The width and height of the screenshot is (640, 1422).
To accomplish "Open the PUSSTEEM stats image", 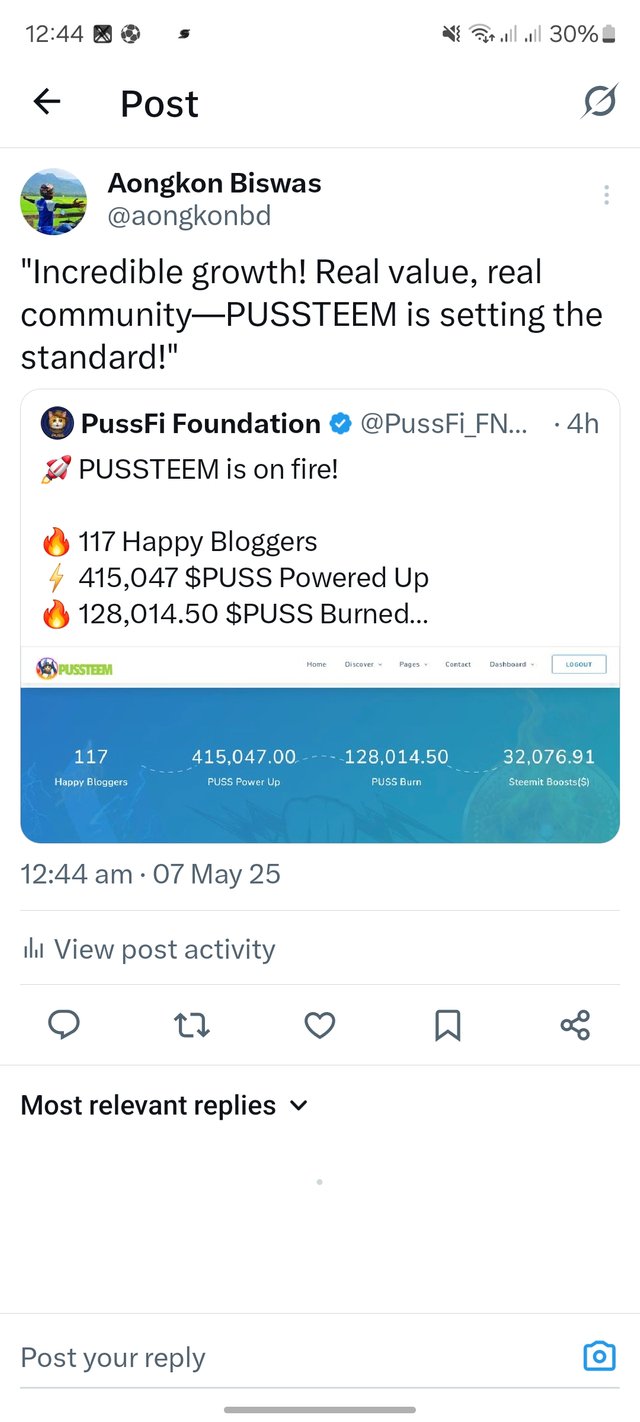I will click(320, 745).
